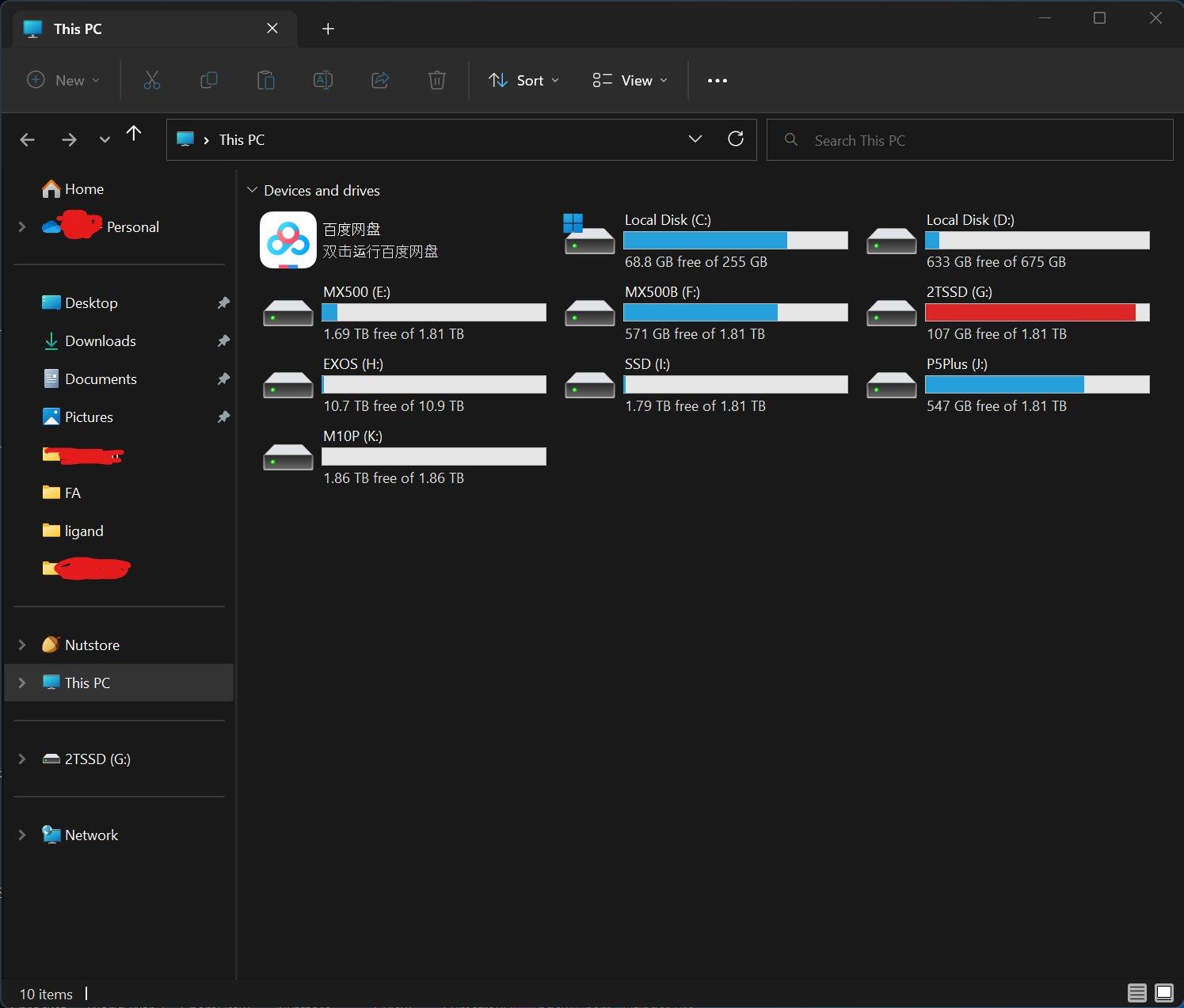
Task: Expand the Network tree node
Action: click(22, 835)
